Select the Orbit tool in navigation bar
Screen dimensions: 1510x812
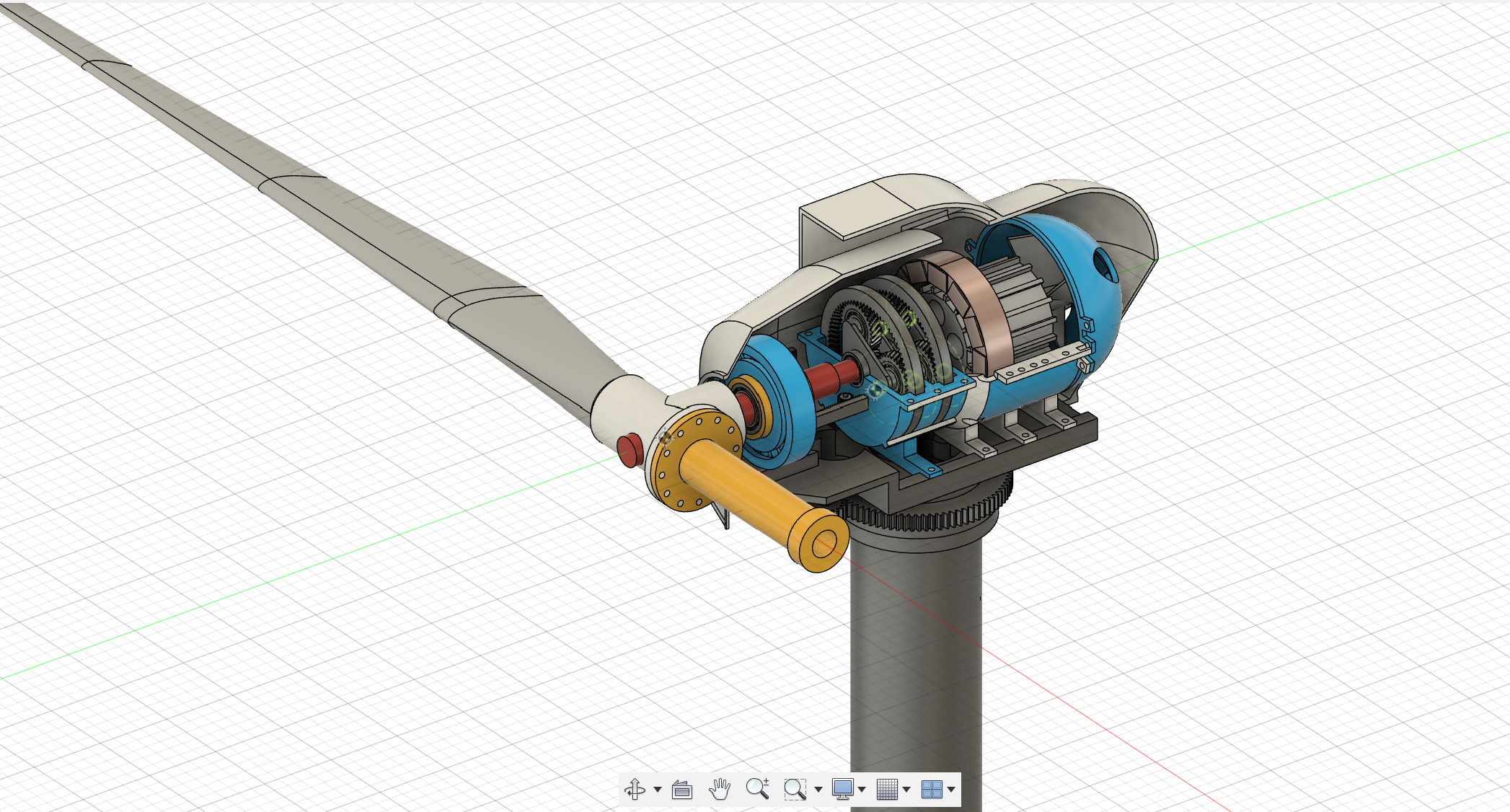(635, 790)
